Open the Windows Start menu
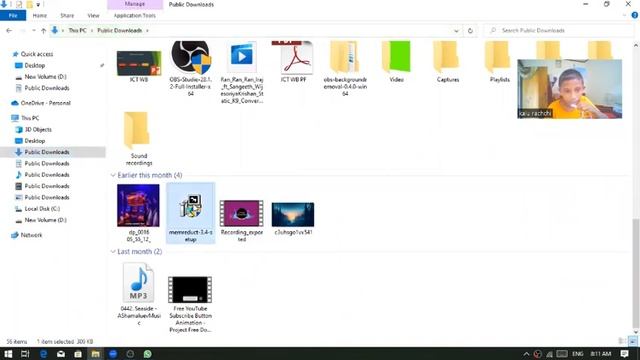This screenshot has height=360, width=640. [8, 354]
